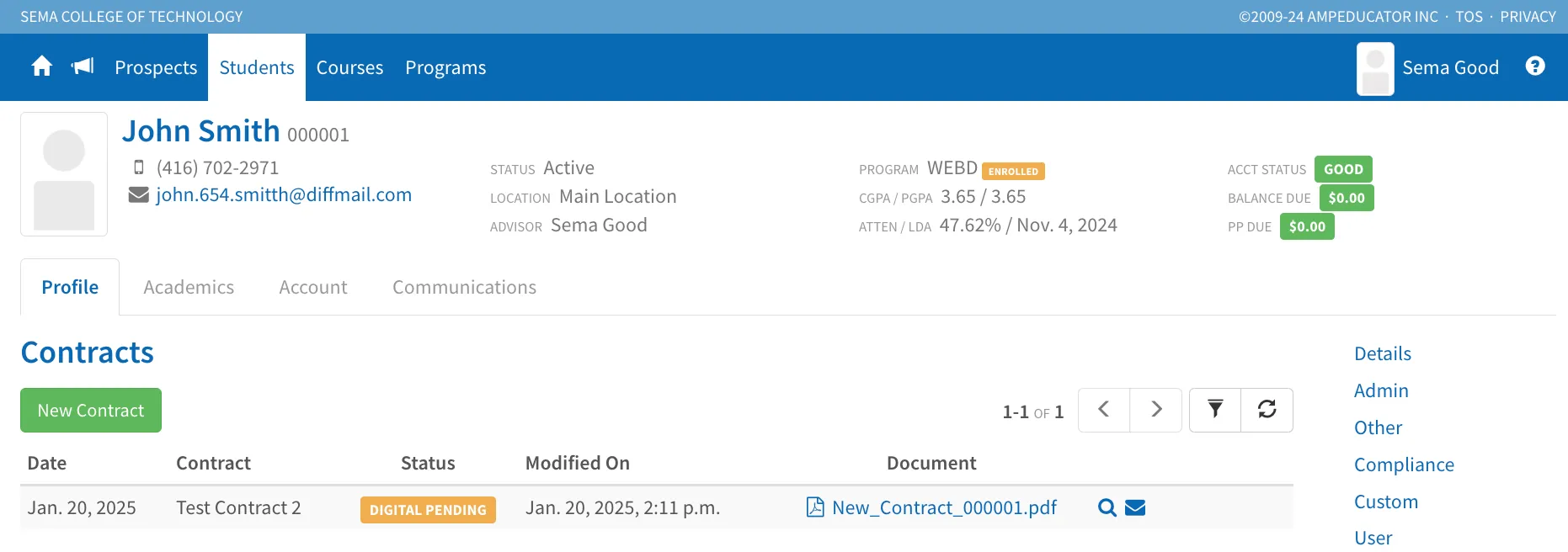The image size is (1568, 552).
Task: Select the Account tab
Action: click(313, 287)
